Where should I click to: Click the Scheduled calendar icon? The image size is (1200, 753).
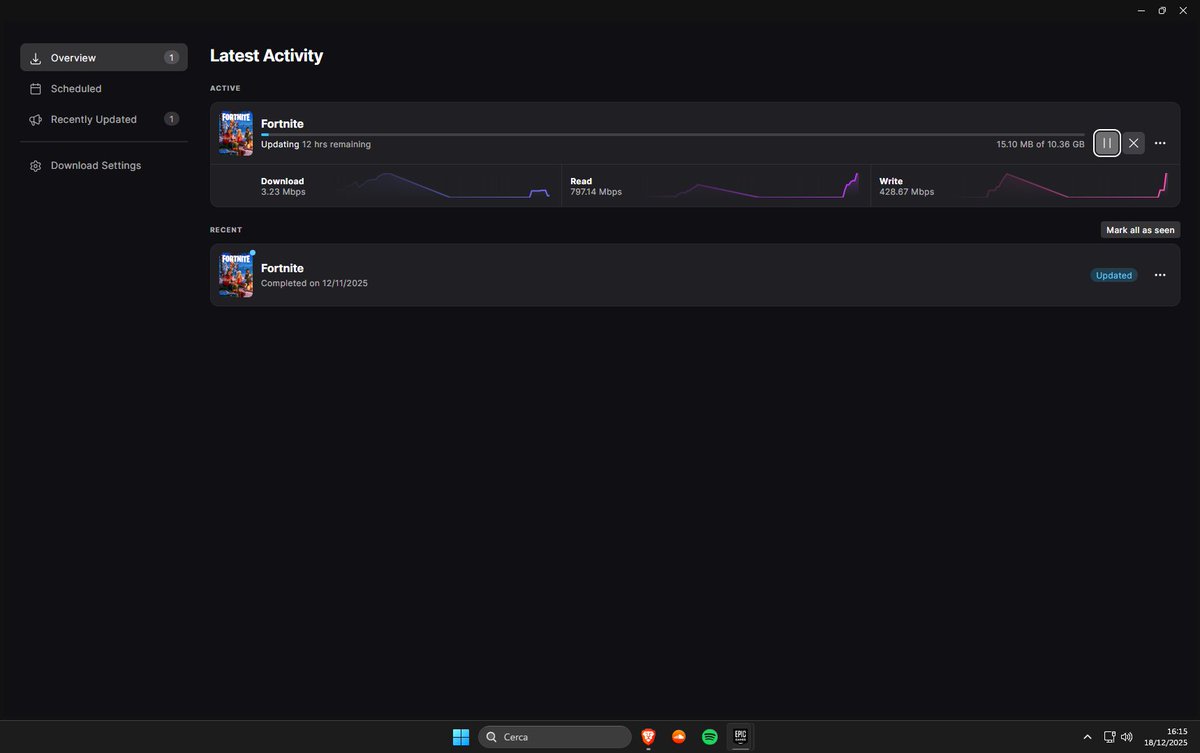36,88
